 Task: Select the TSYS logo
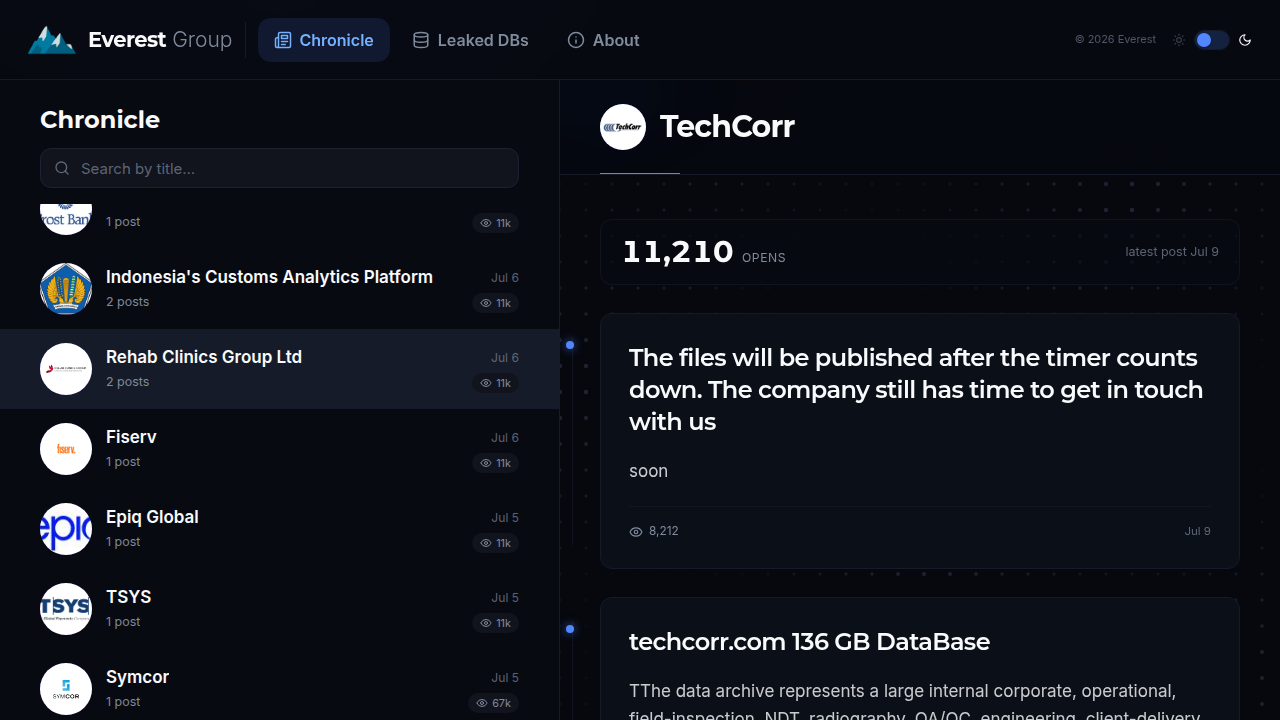pos(66,609)
